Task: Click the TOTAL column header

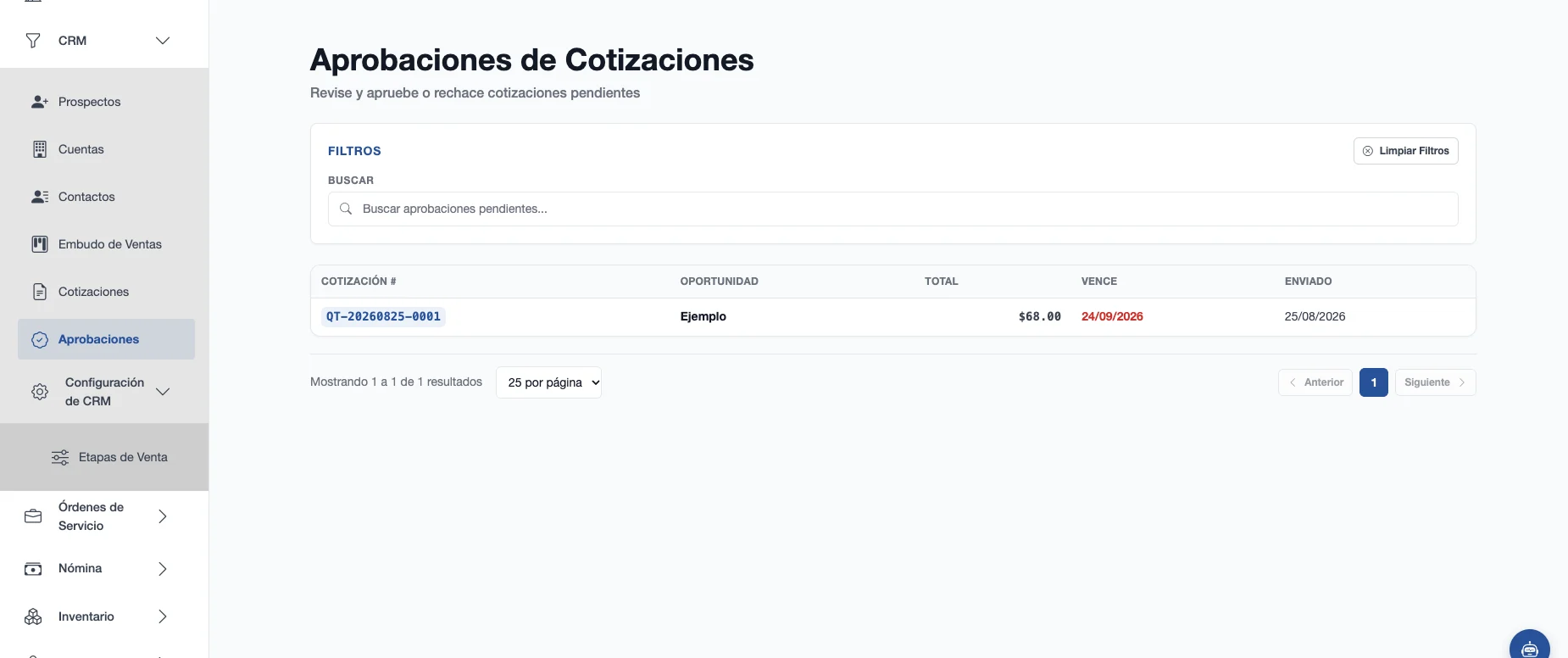Action: [x=941, y=282]
